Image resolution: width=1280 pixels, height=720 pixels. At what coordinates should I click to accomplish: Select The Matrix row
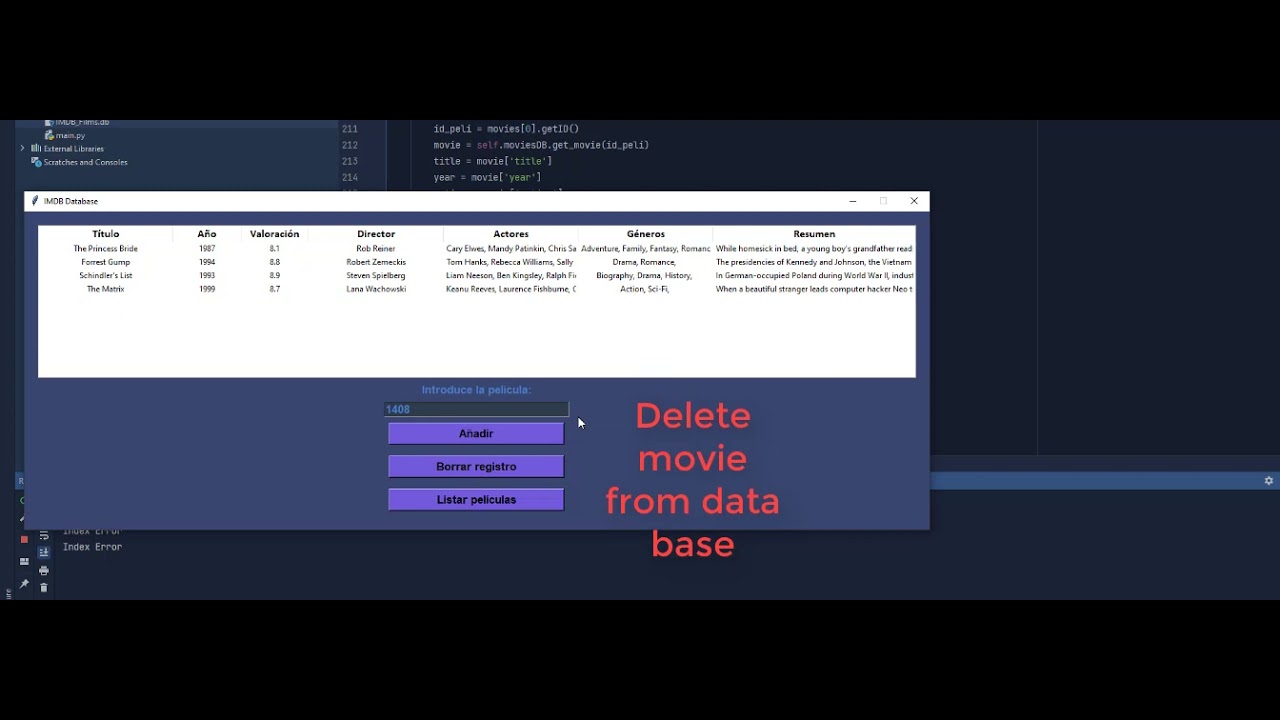pyautogui.click(x=476, y=289)
